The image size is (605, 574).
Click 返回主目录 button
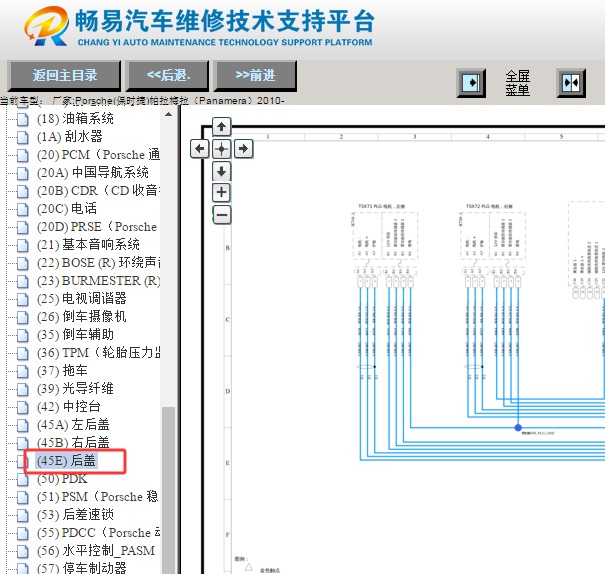pos(64,75)
